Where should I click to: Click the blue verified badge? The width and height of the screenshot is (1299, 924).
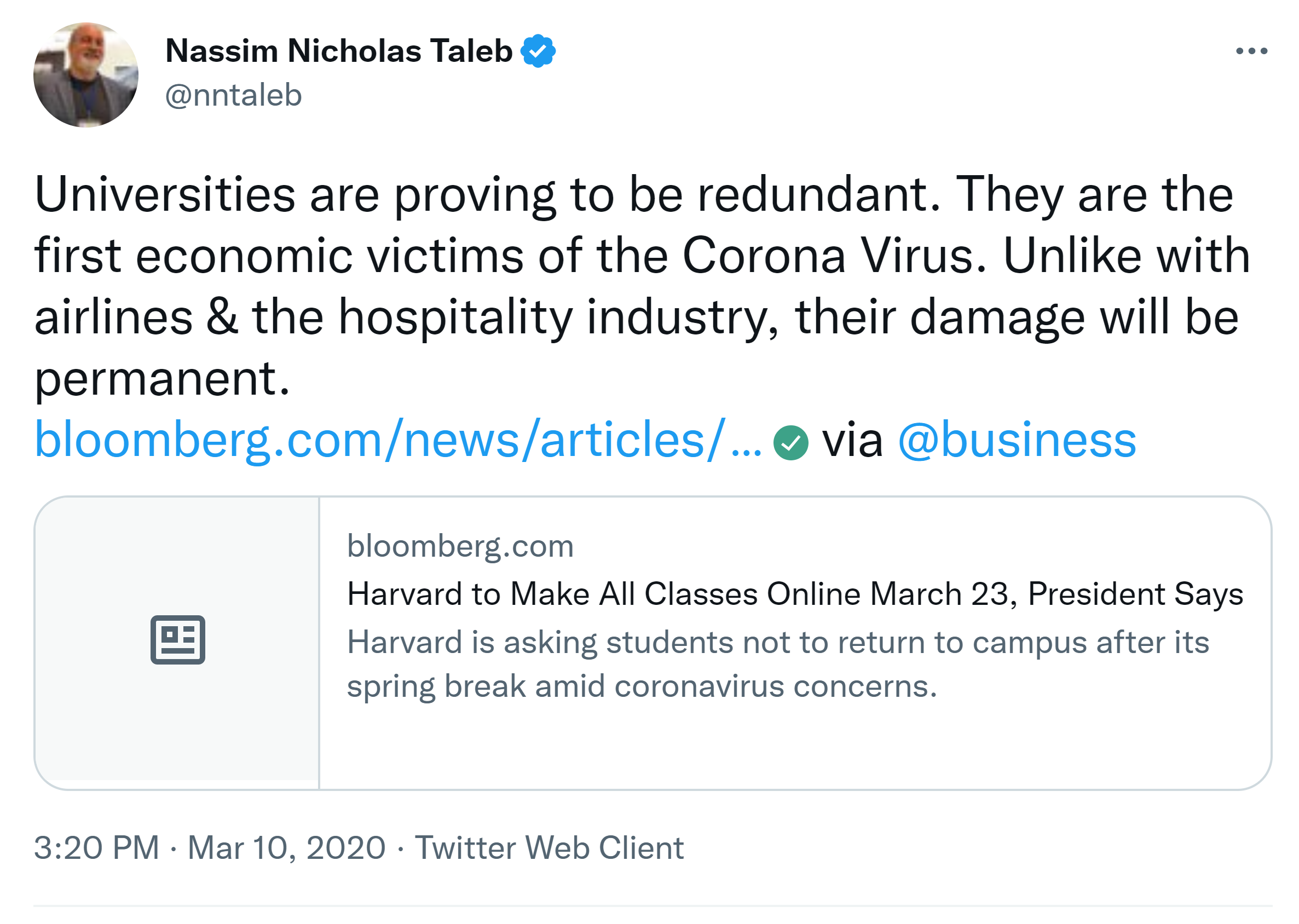(x=537, y=51)
